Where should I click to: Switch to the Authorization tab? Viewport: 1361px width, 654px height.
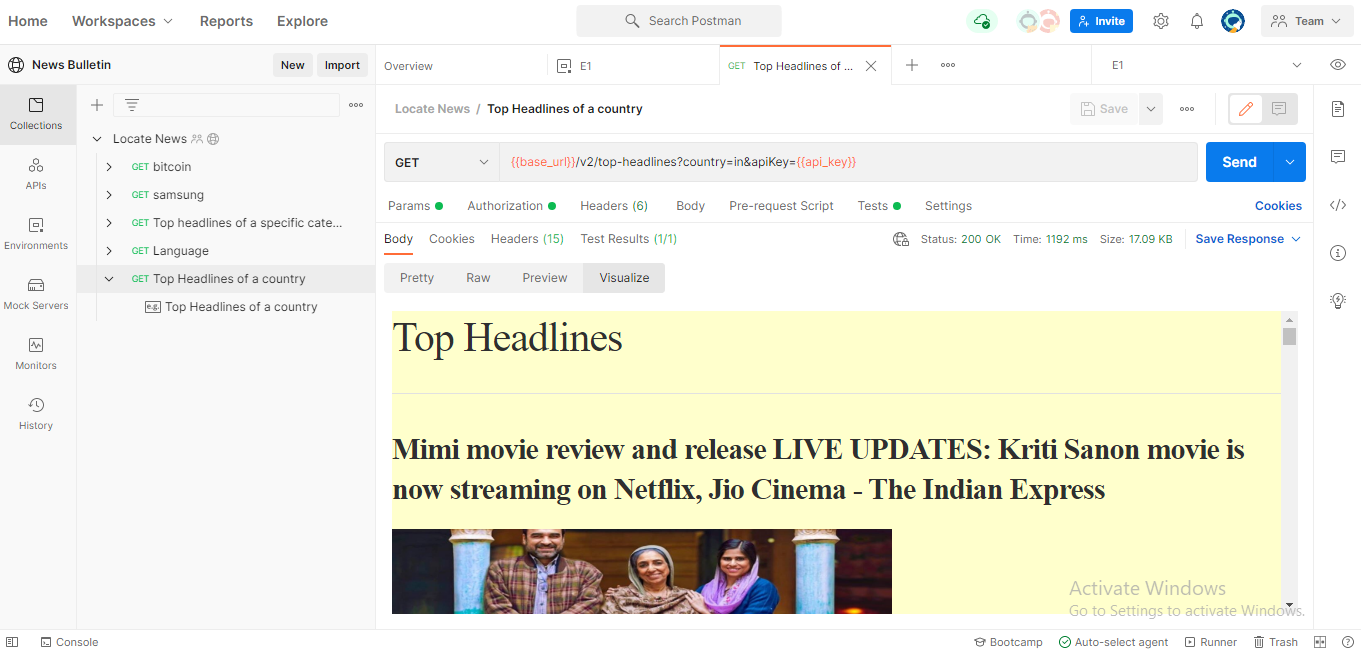(511, 206)
